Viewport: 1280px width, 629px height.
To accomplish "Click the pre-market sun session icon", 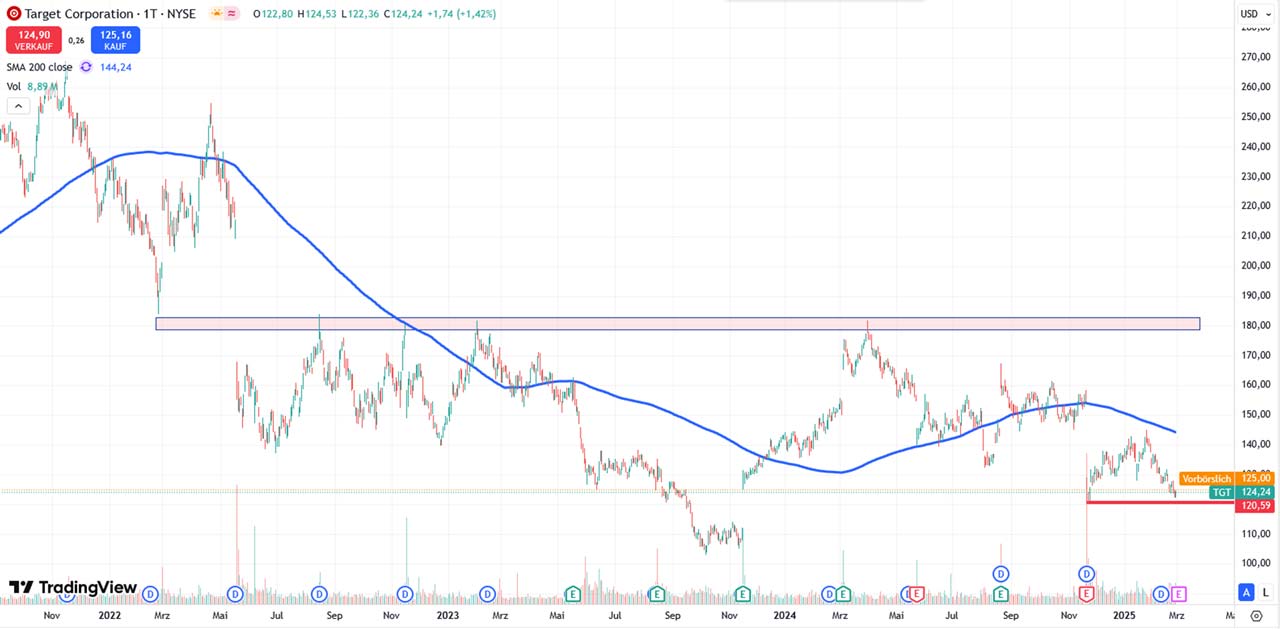I will 217,14.
